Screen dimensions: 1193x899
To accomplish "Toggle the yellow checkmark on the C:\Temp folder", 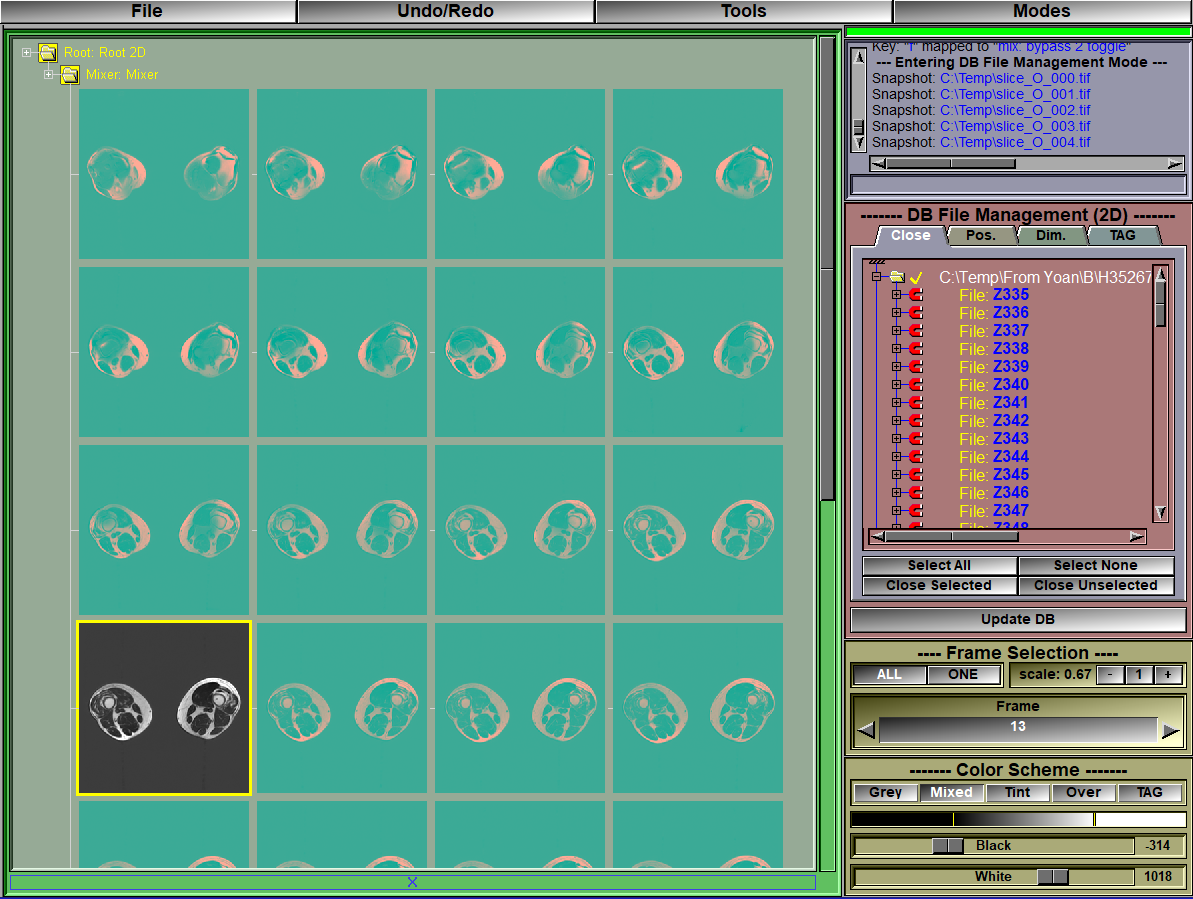I will (x=916, y=278).
